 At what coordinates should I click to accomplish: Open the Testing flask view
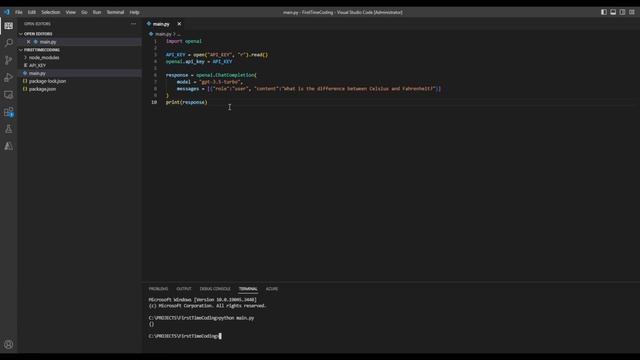[9, 129]
